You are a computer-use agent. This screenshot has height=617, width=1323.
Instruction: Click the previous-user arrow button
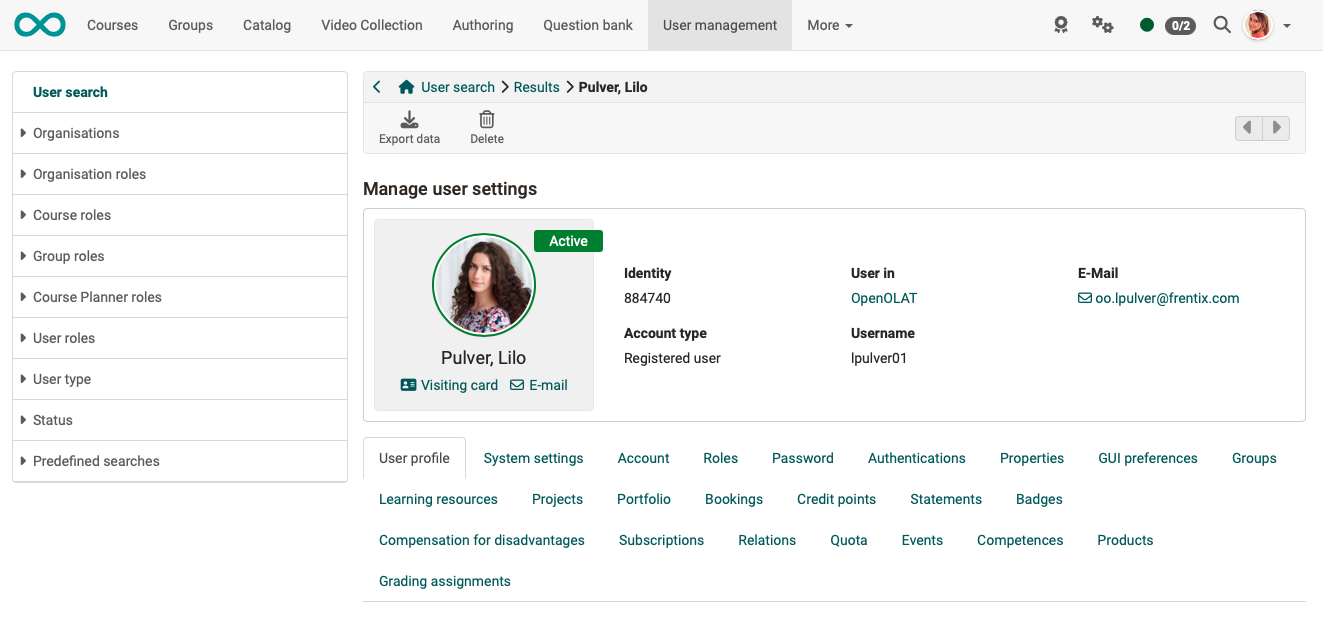pyautogui.click(x=1247, y=128)
